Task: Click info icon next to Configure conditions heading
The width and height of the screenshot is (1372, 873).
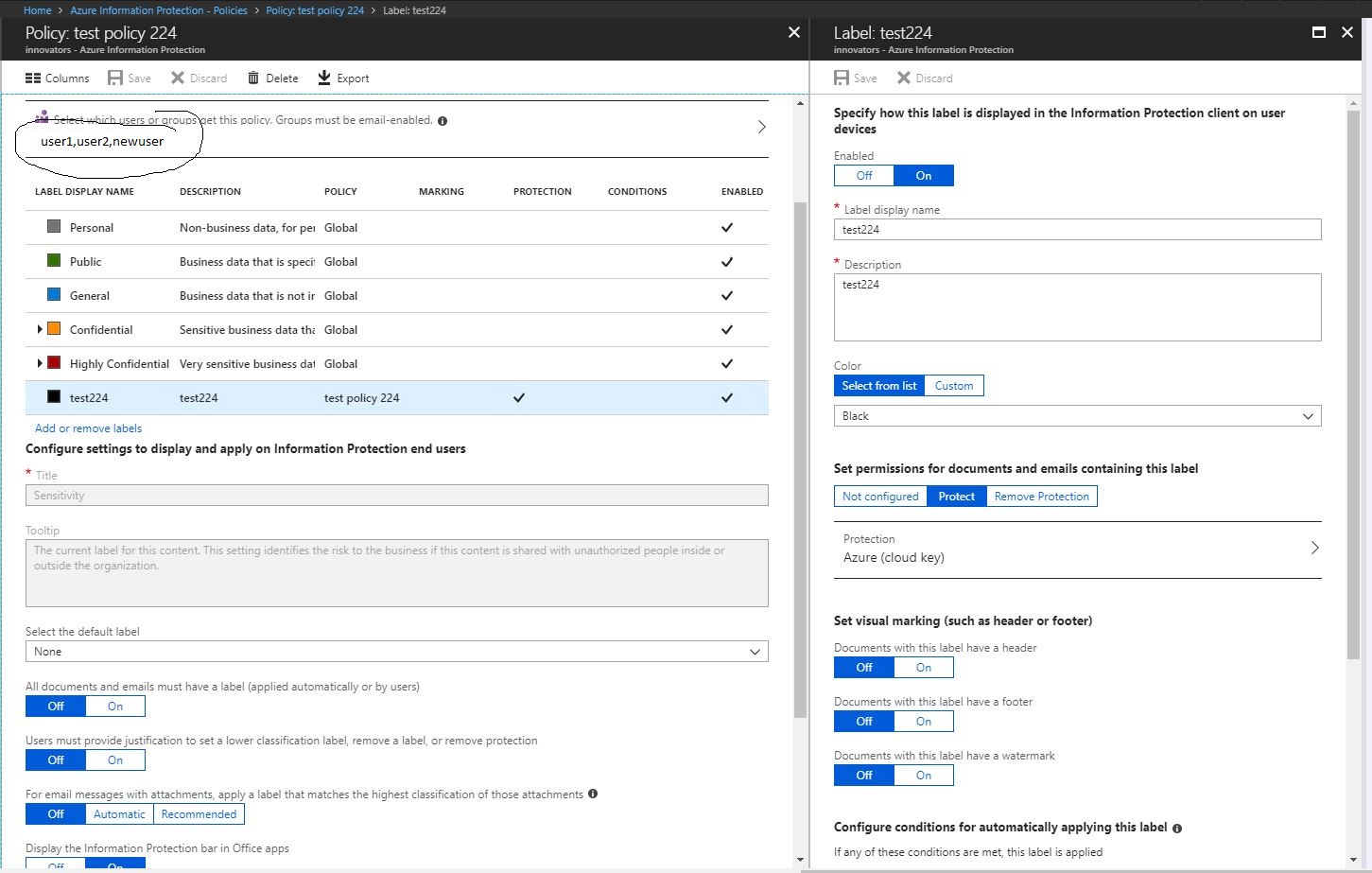Action: pos(1177,828)
